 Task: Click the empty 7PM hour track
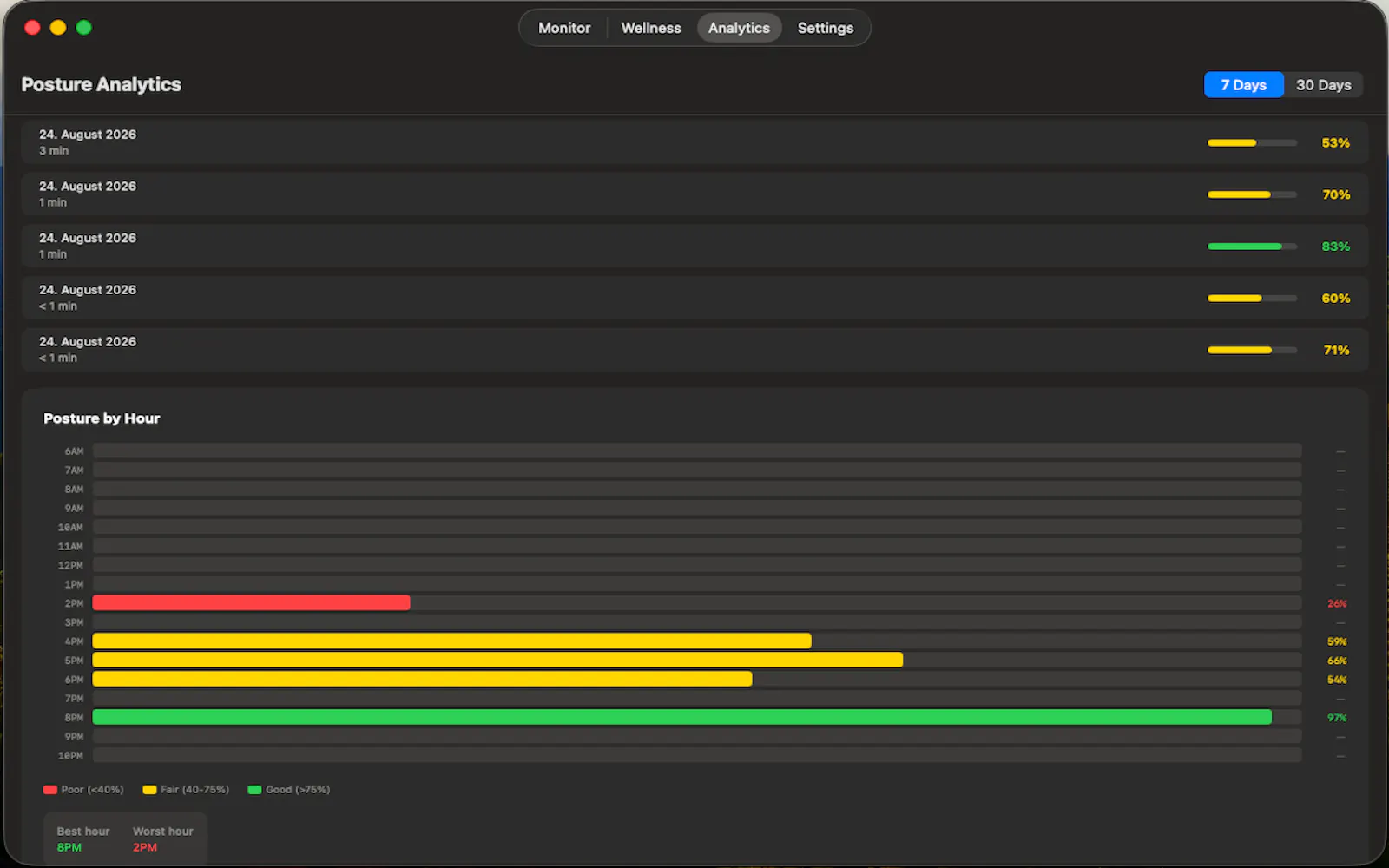tap(697, 698)
